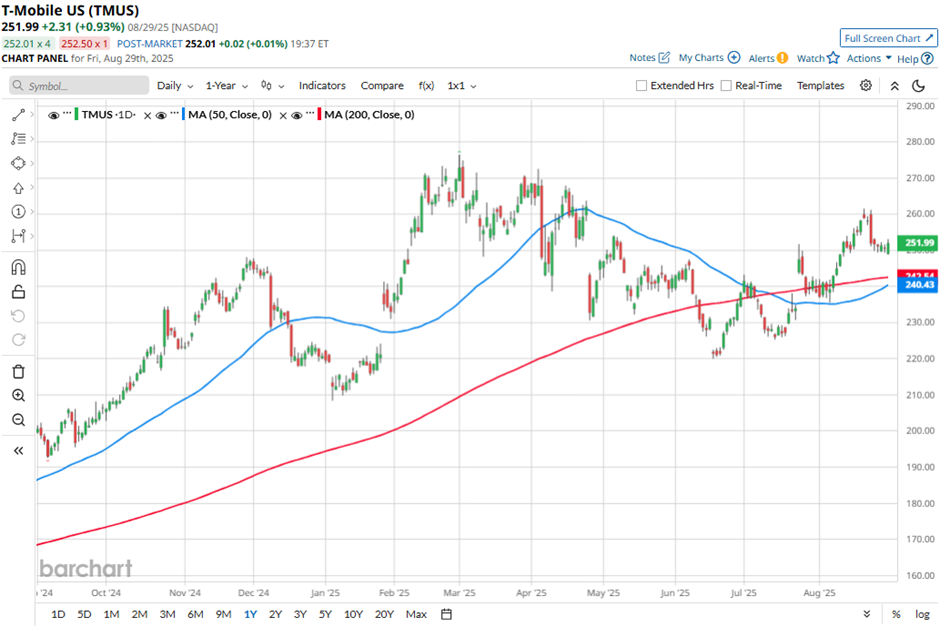The width and height of the screenshot is (940, 627).
Task: Delete drawings with the trash icon
Action: 18,372
